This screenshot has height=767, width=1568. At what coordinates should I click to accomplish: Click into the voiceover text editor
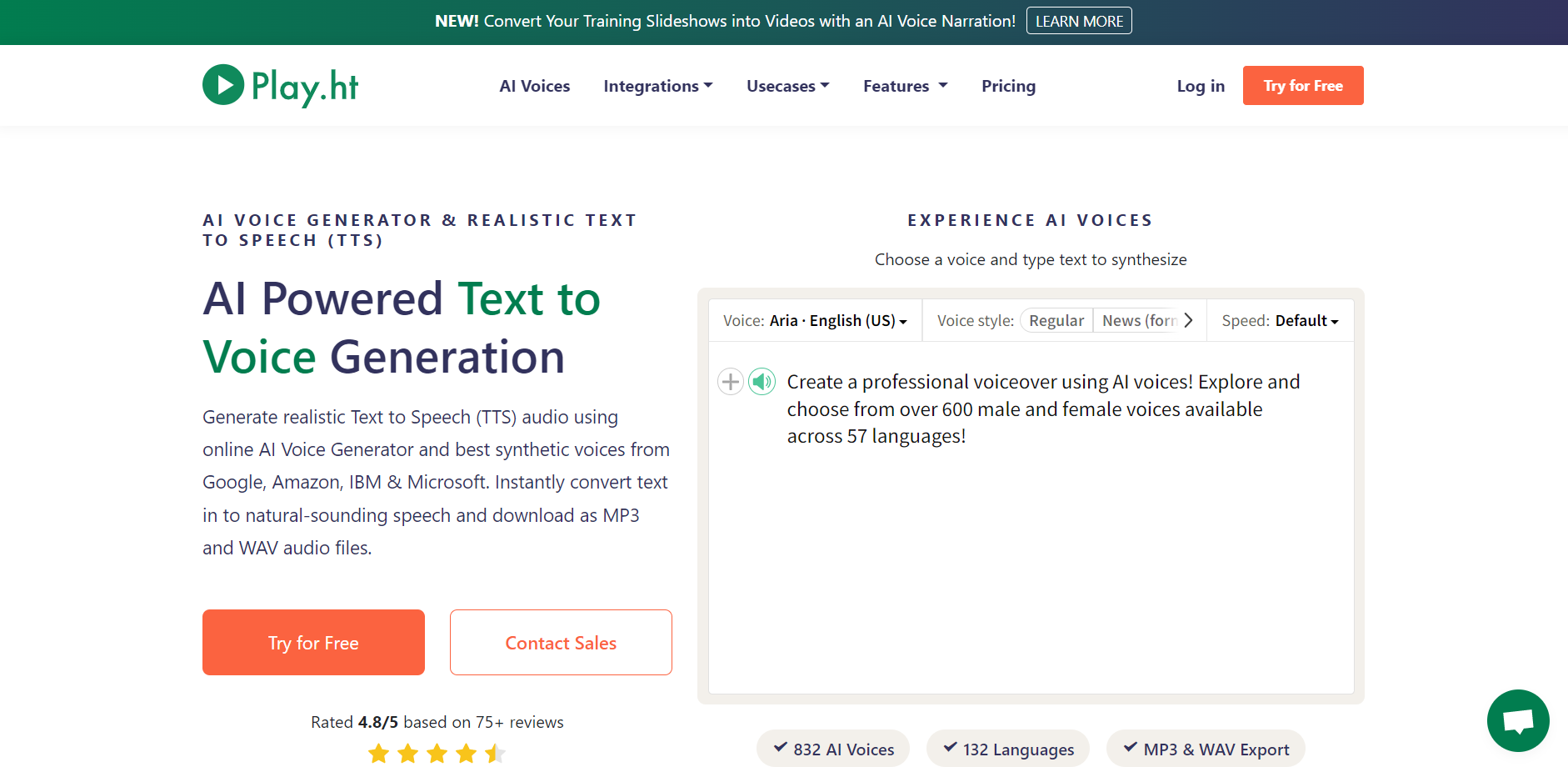click(x=1031, y=517)
